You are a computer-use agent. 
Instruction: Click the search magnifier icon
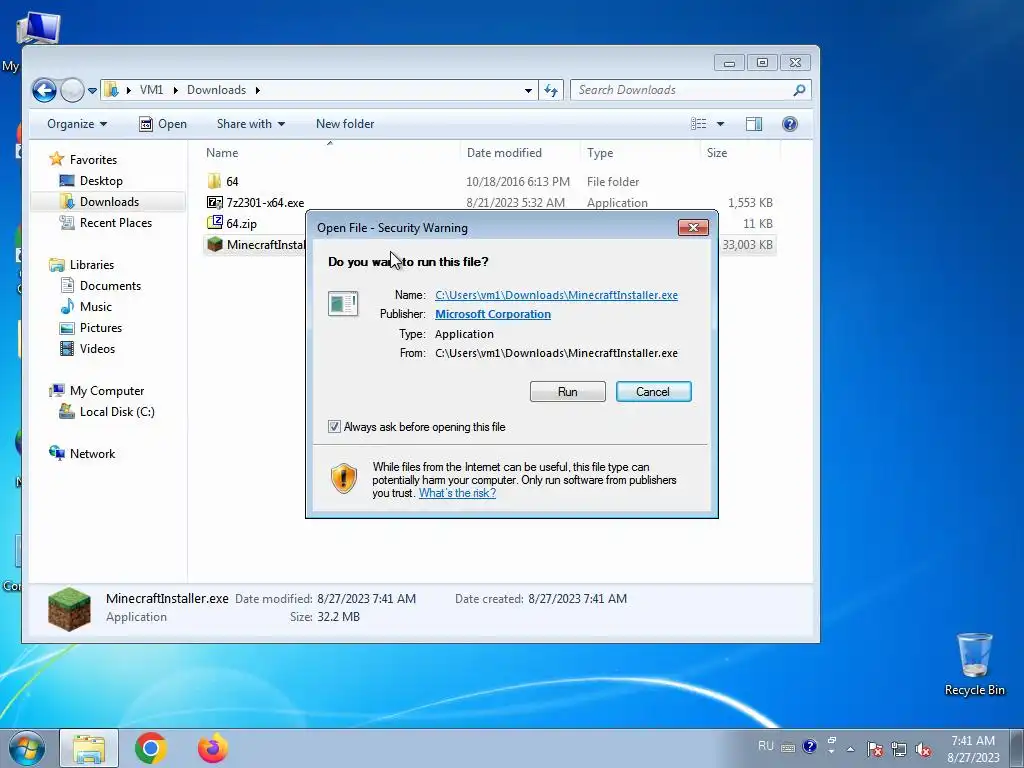[x=799, y=90]
